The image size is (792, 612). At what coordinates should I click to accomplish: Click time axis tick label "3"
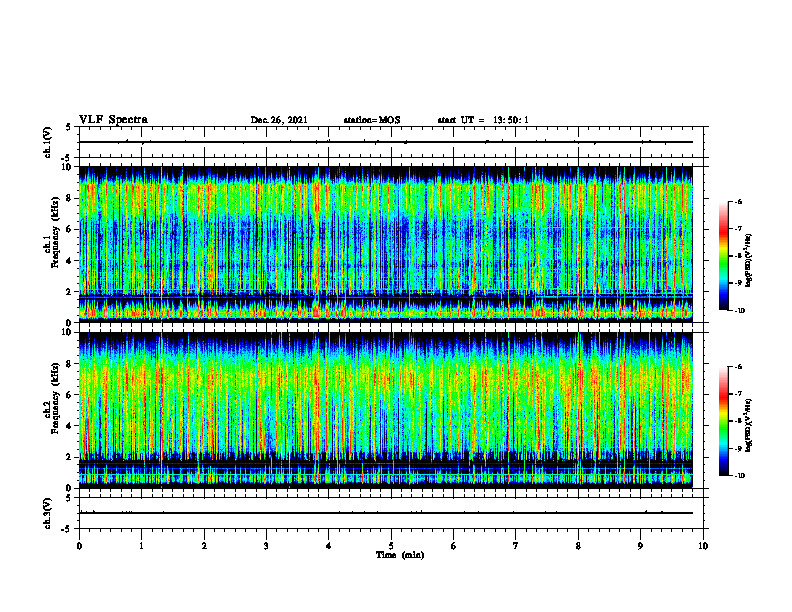(x=266, y=546)
